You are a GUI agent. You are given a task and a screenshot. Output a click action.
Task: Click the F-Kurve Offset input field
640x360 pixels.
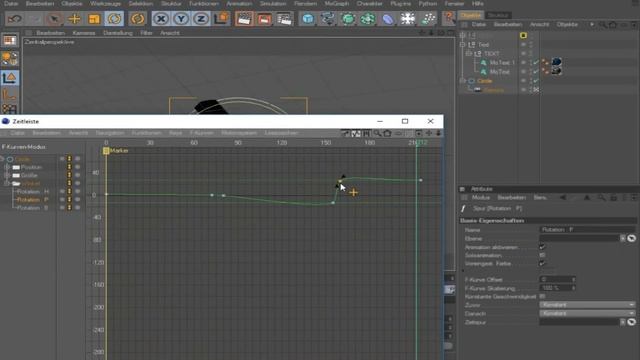pos(555,280)
